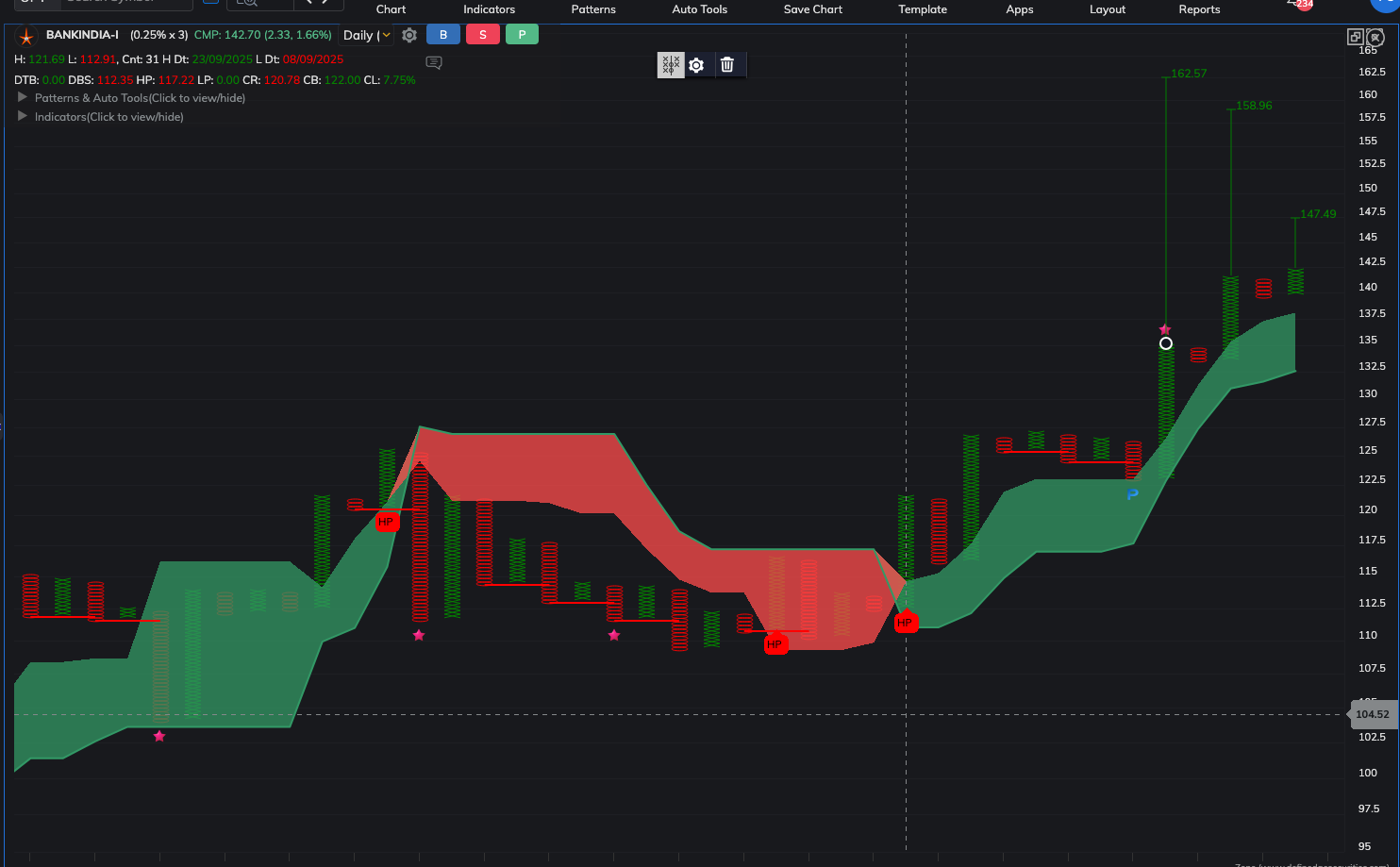Open the Daily timeframe dropdown
Viewport: 1400px width, 867px height.
[x=366, y=35]
